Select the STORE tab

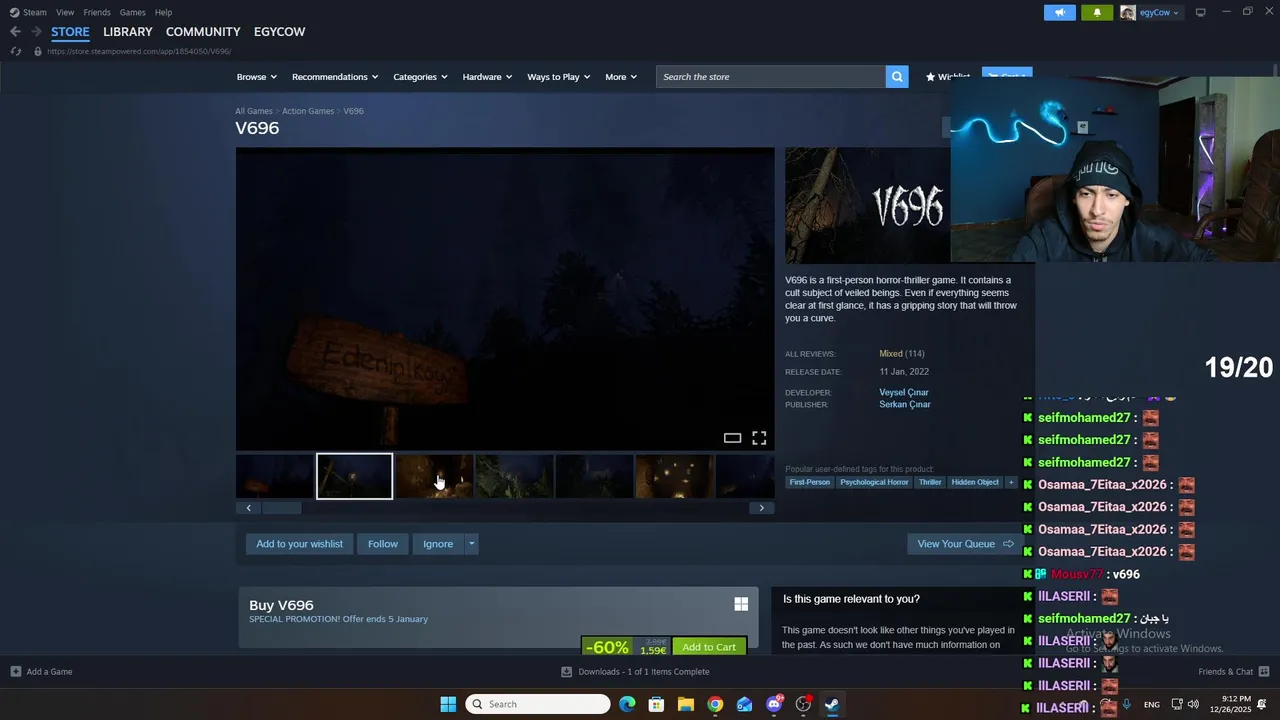(x=70, y=32)
